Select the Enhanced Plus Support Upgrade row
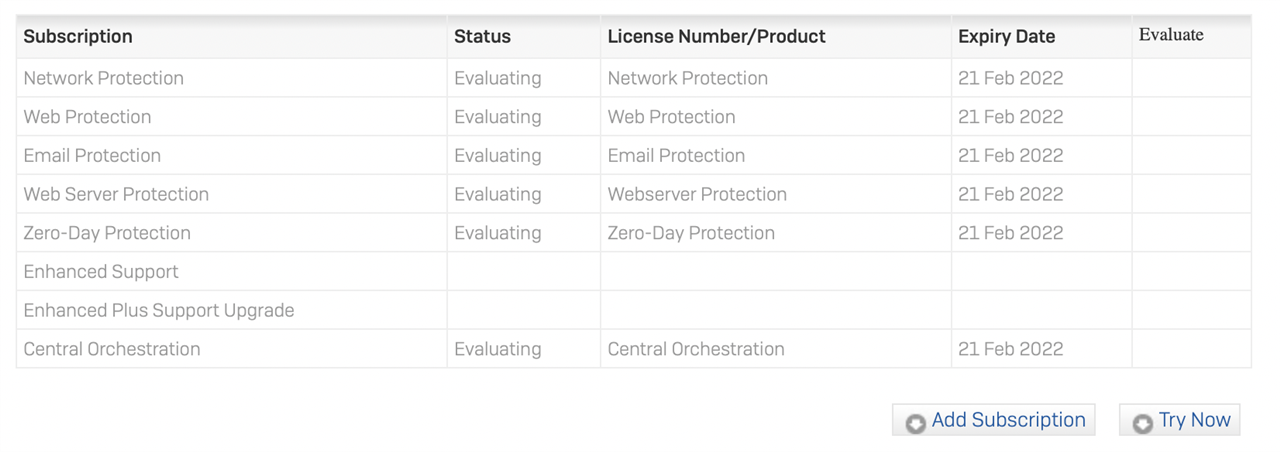This screenshot has width=1280, height=452. [633, 311]
